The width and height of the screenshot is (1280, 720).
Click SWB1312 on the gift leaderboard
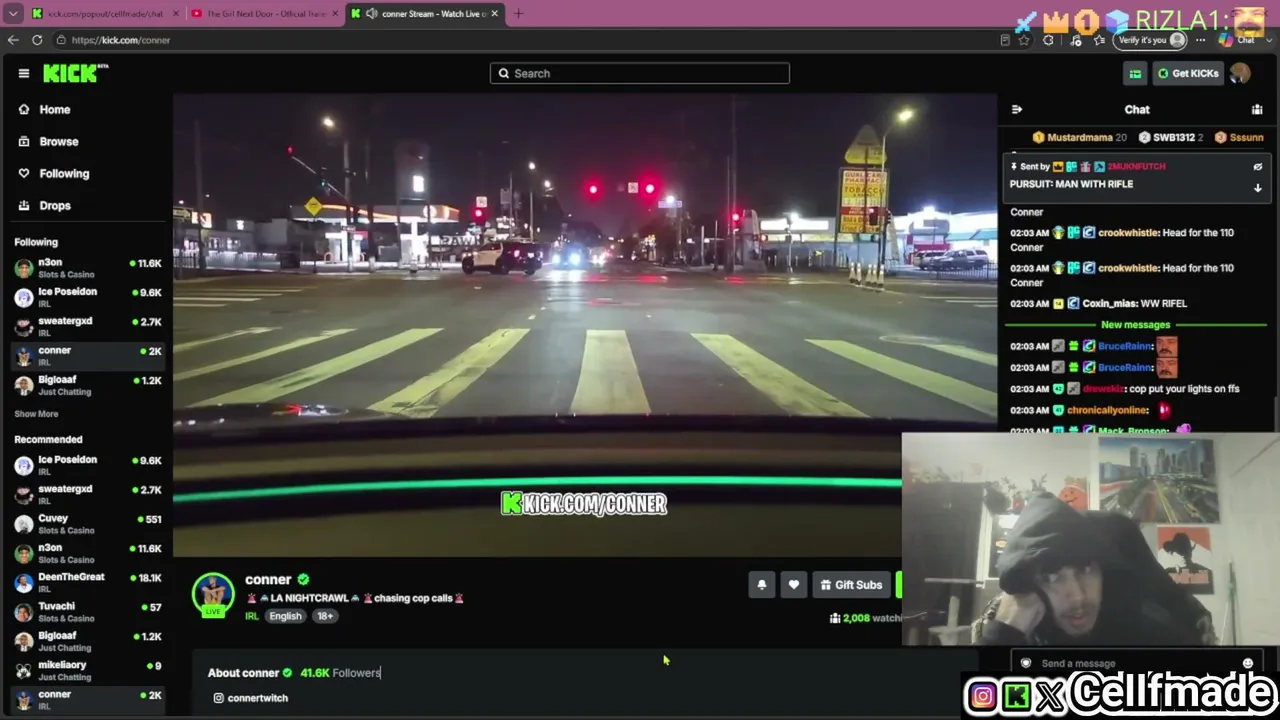pyautogui.click(x=1170, y=137)
